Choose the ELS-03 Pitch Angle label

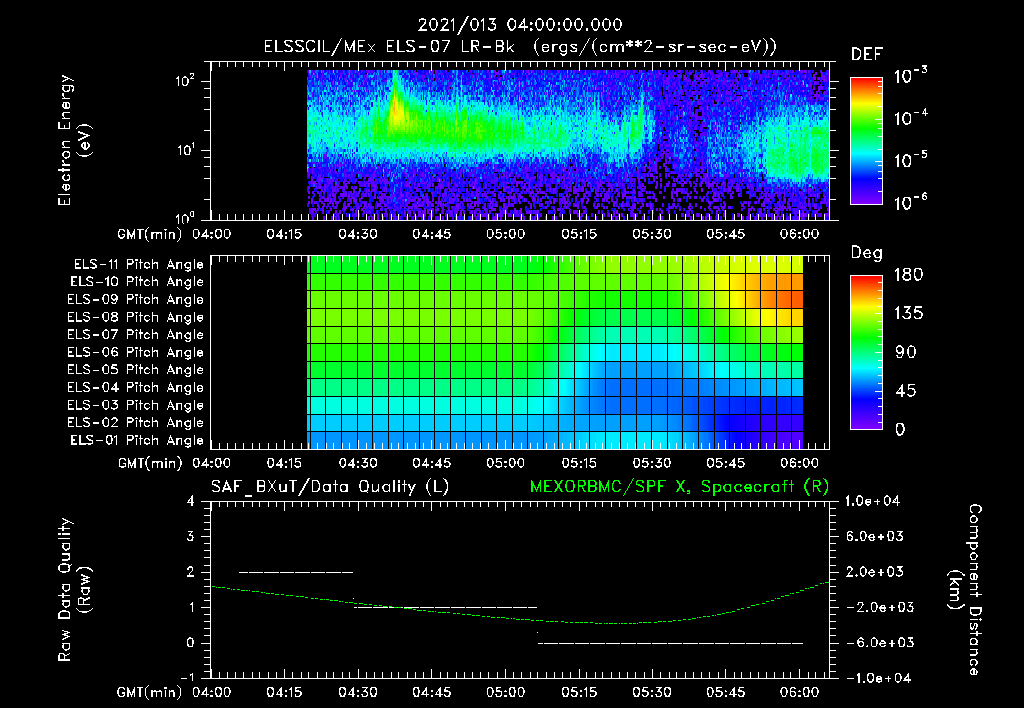(x=135, y=406)
